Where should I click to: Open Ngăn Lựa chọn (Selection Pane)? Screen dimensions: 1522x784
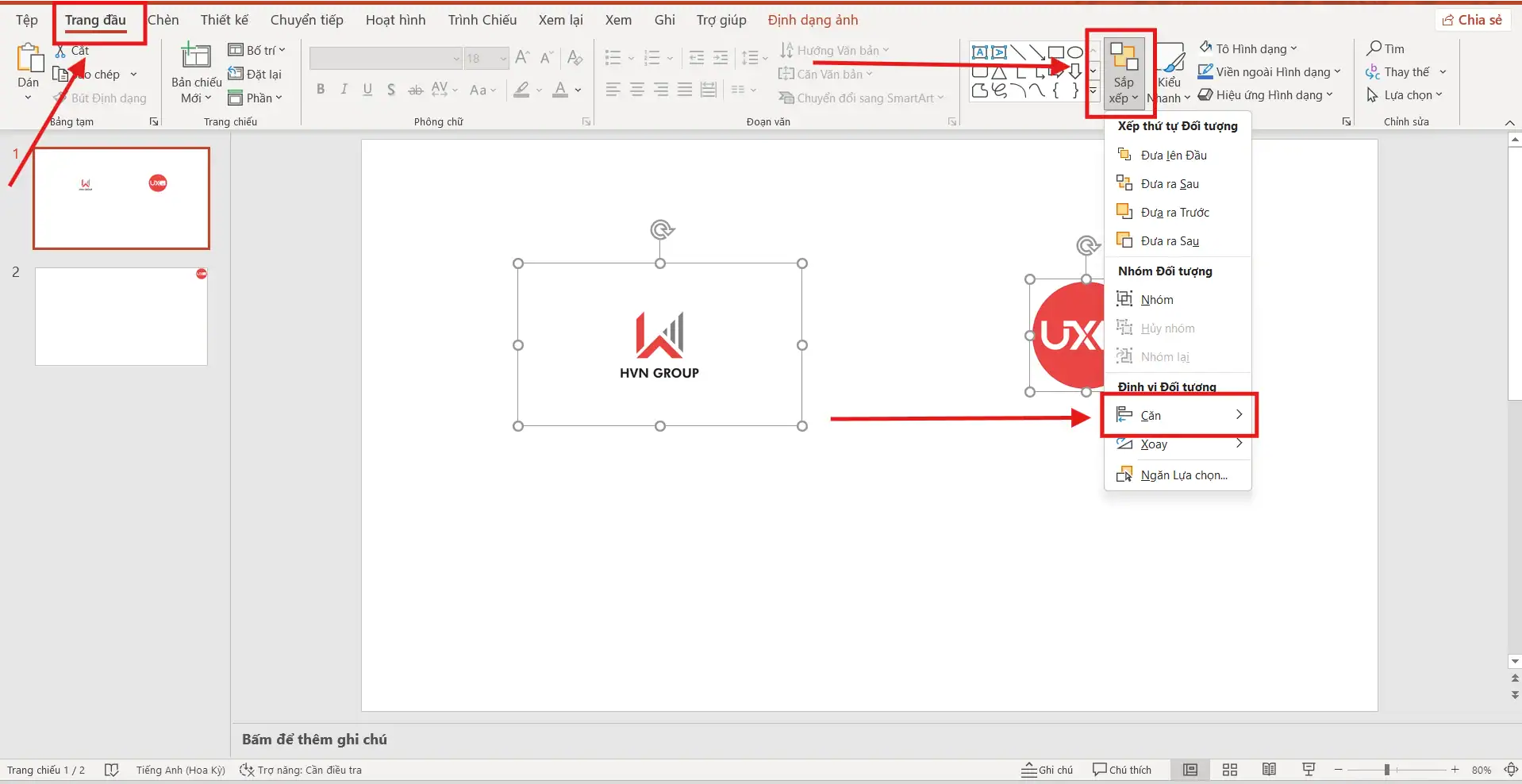[1178, 475]
